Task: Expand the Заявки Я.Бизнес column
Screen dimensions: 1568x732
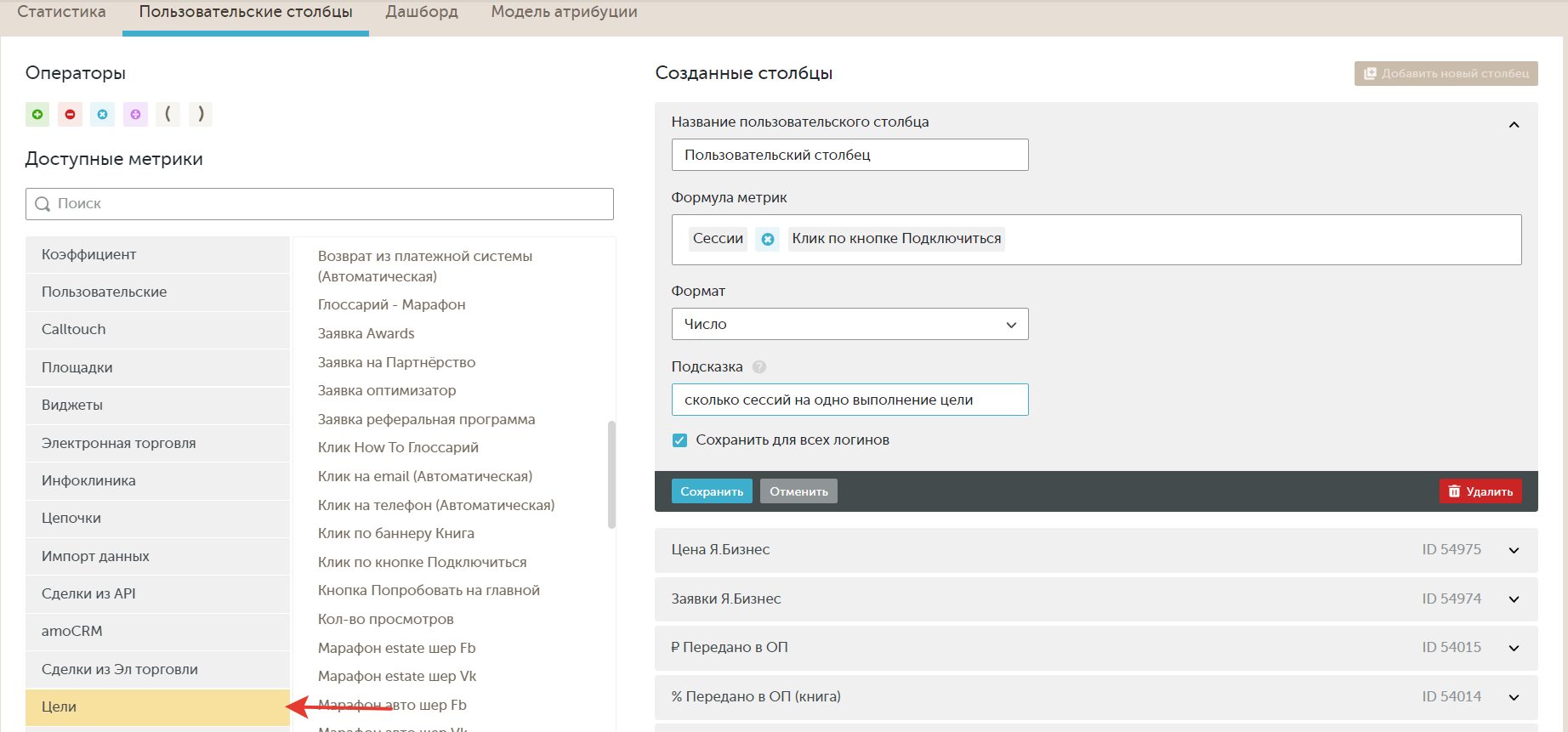Action: [x=1514, y=599]
